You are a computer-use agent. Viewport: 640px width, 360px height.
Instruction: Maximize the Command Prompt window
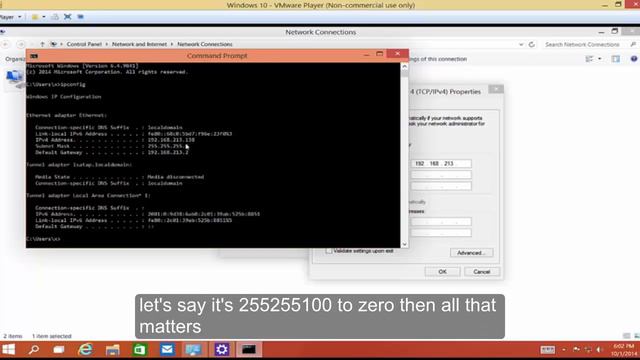380,54
